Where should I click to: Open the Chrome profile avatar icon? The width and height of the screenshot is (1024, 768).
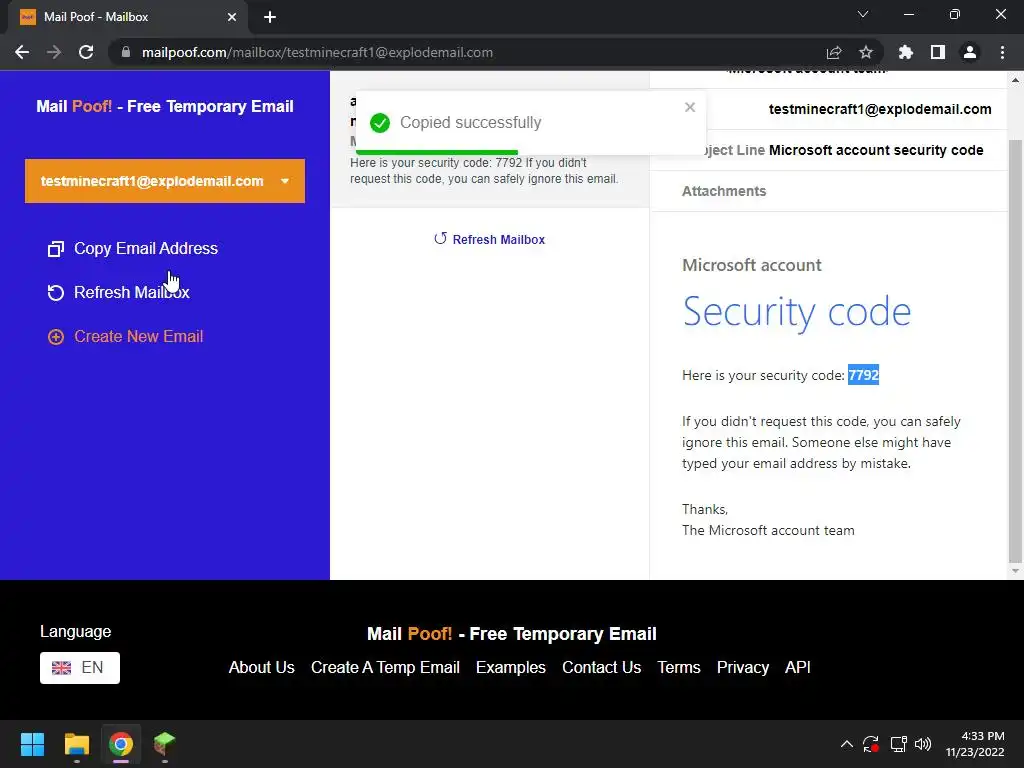pyautogui.click(x=970, y=52)
